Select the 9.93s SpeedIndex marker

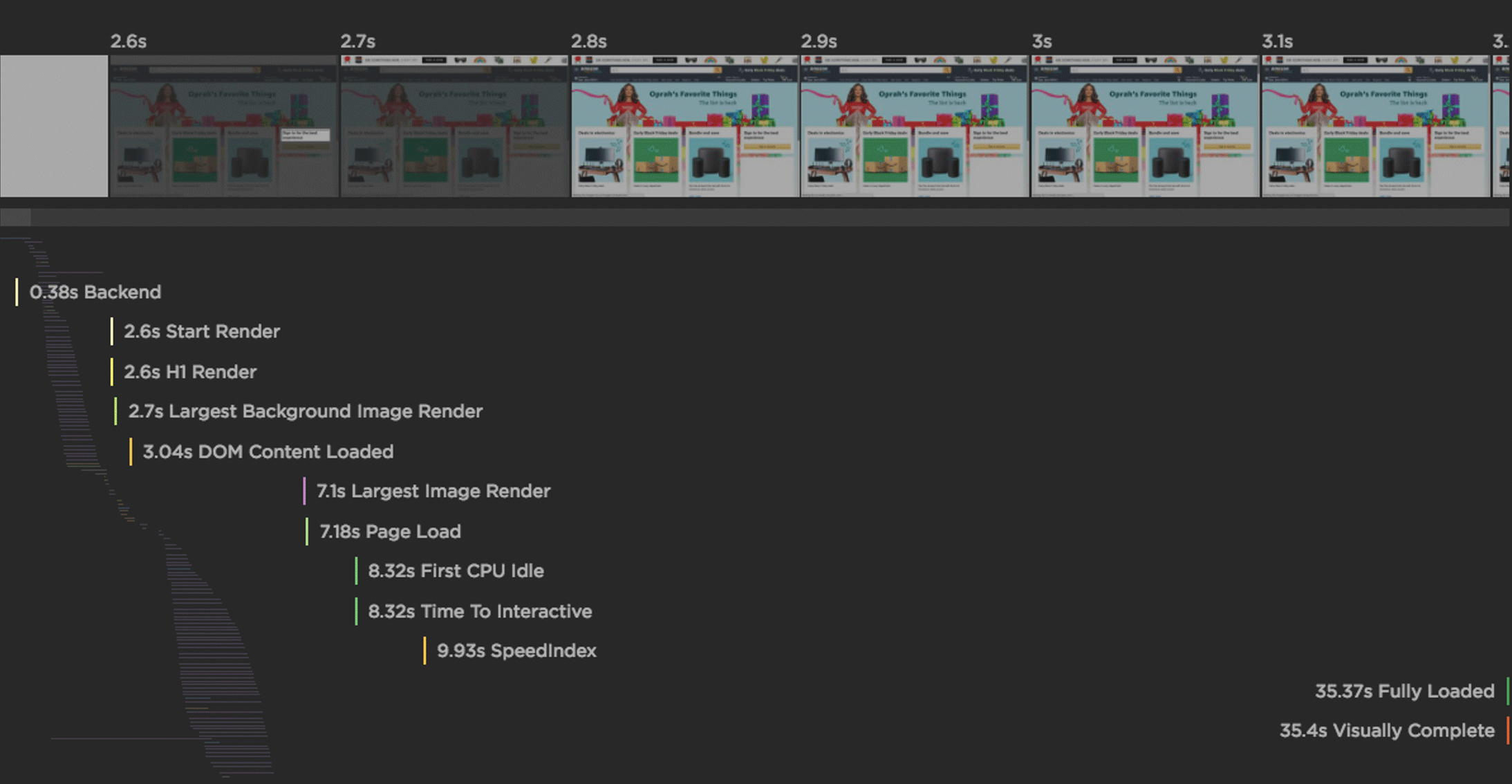(516, 651)
